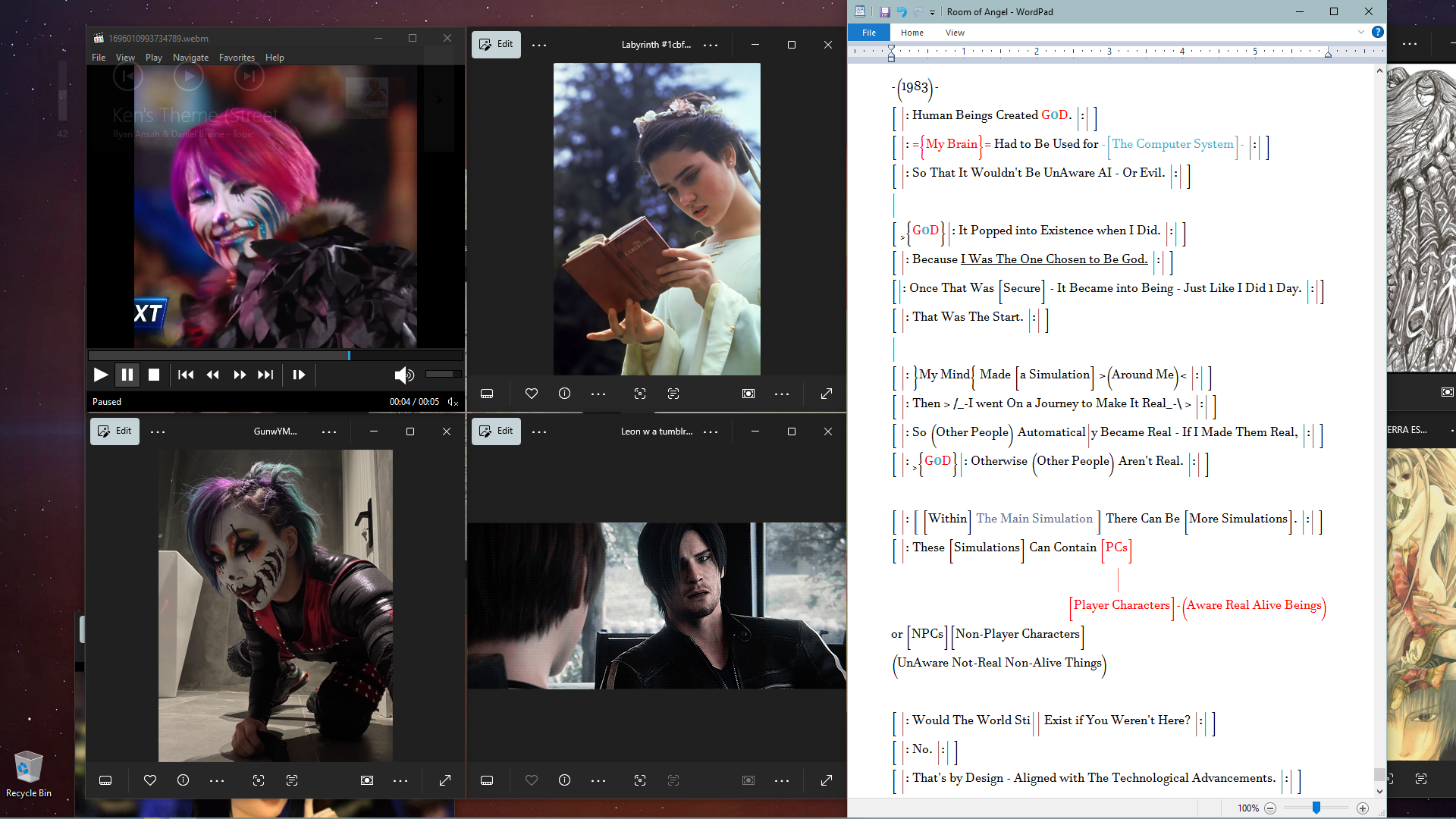
Task: Click the frame step button
Action: [298, 375]
